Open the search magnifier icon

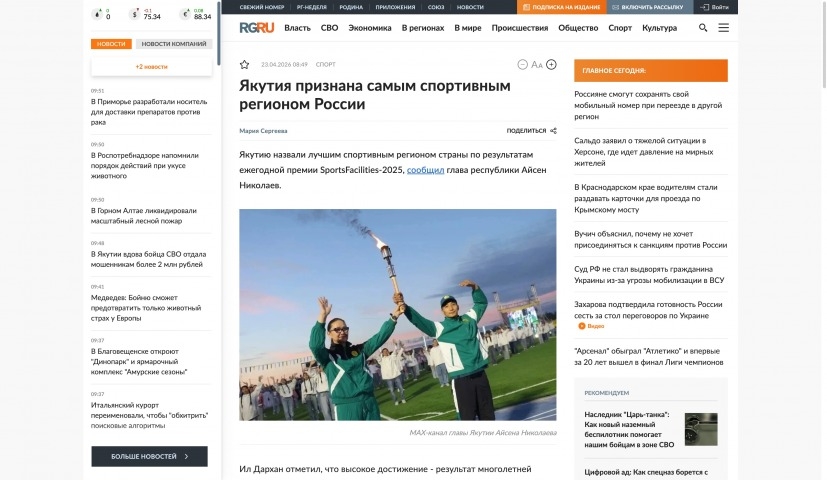[x=703, y=28]
